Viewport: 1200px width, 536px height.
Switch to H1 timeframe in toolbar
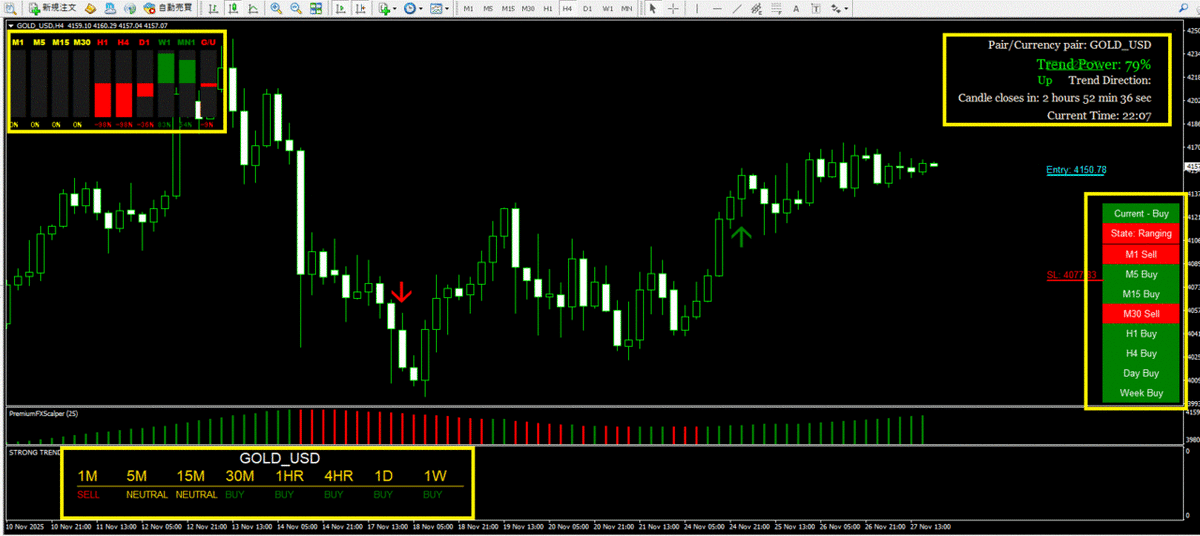[548, 8]
